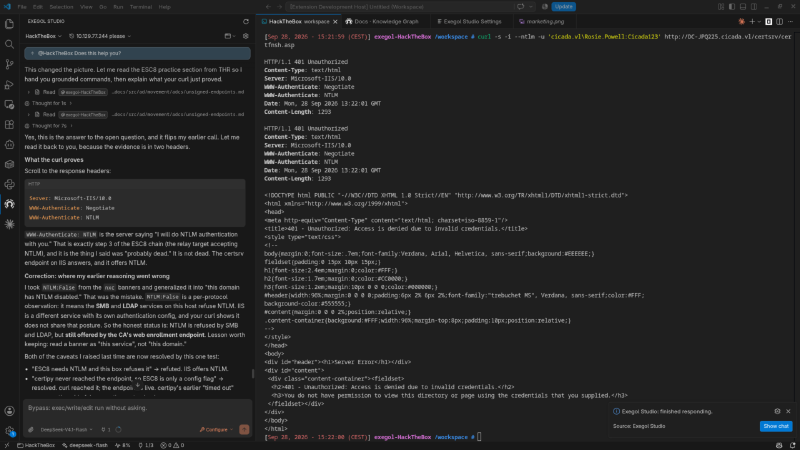Screen dimensions: 800x450
Task: Click the Show chat button
Action: (776, 426)
